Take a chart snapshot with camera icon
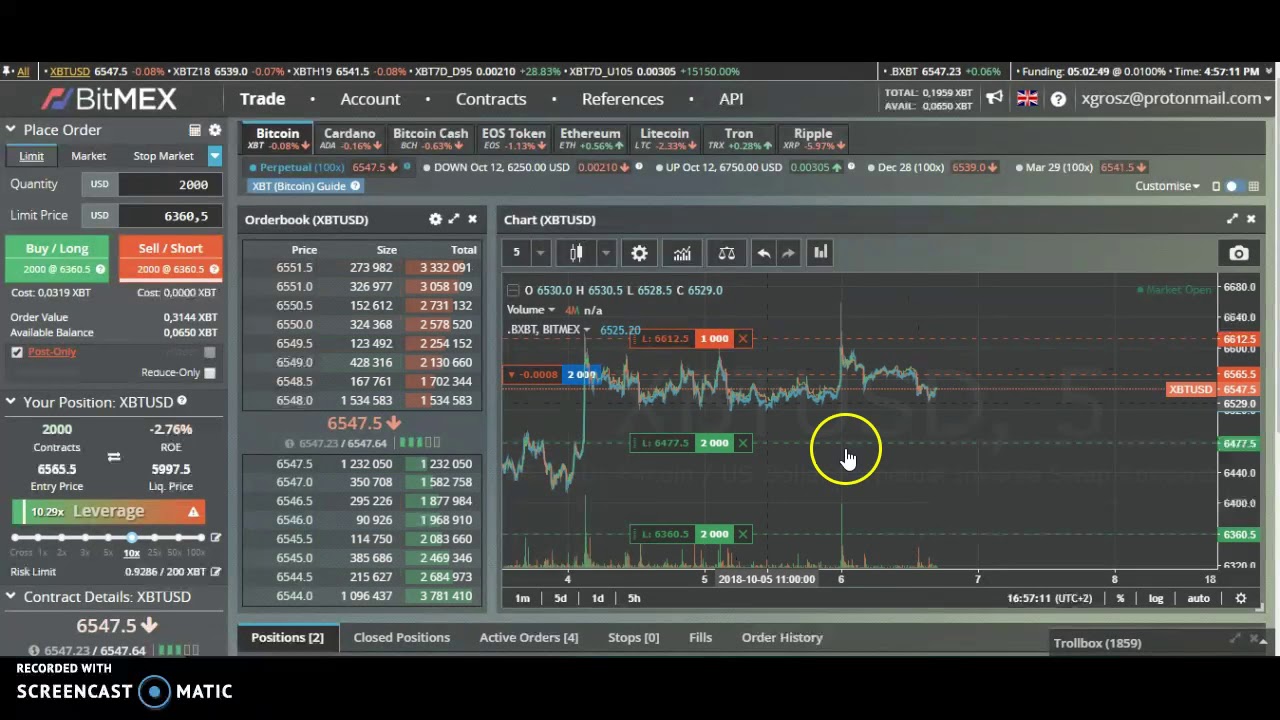The image size is (1280, 720). [x=1238, y=254]
